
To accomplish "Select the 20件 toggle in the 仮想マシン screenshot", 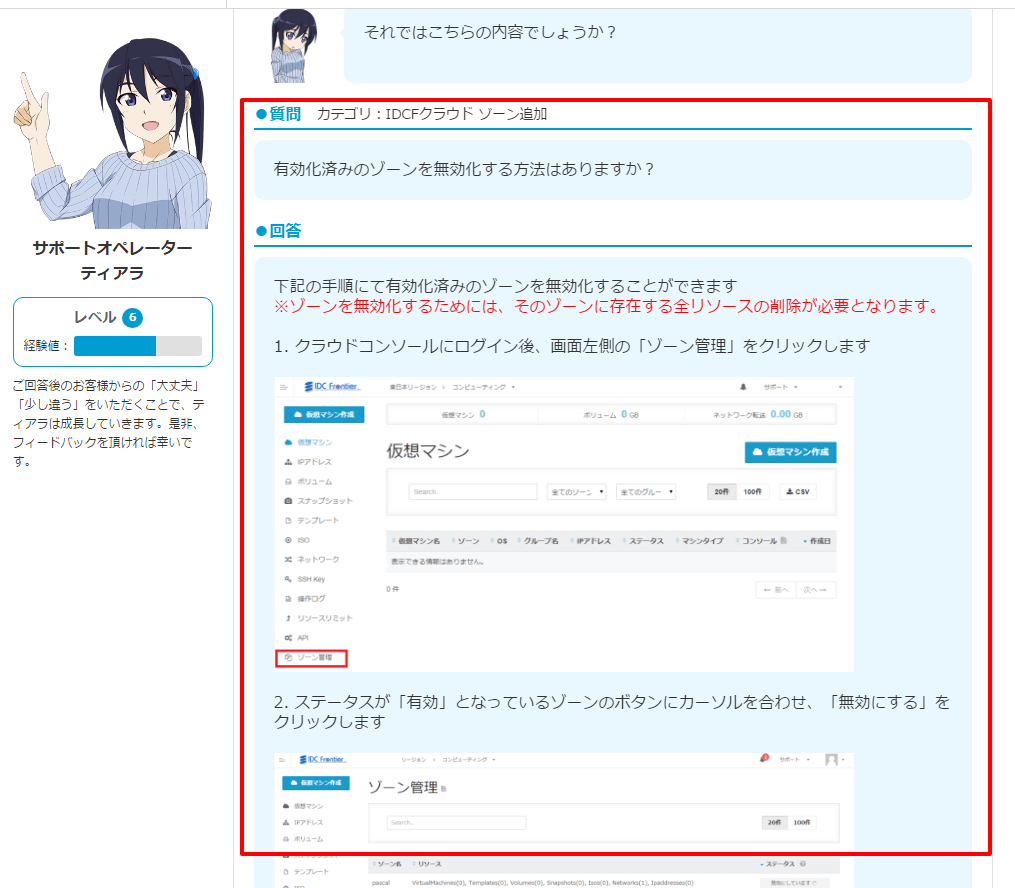I will (x=722, y=492).
